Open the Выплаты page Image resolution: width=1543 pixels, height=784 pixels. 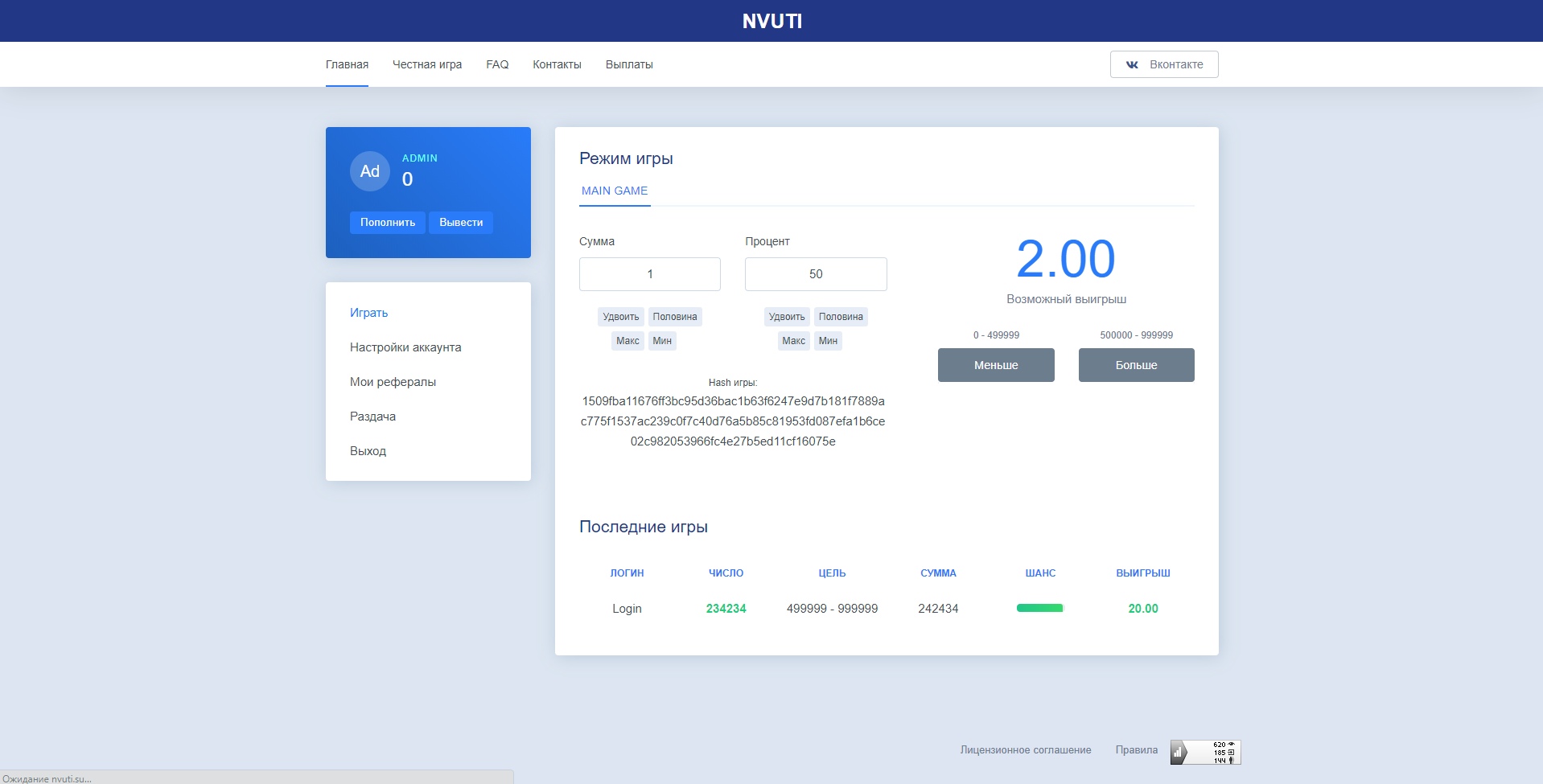click(x=629, y=64)
